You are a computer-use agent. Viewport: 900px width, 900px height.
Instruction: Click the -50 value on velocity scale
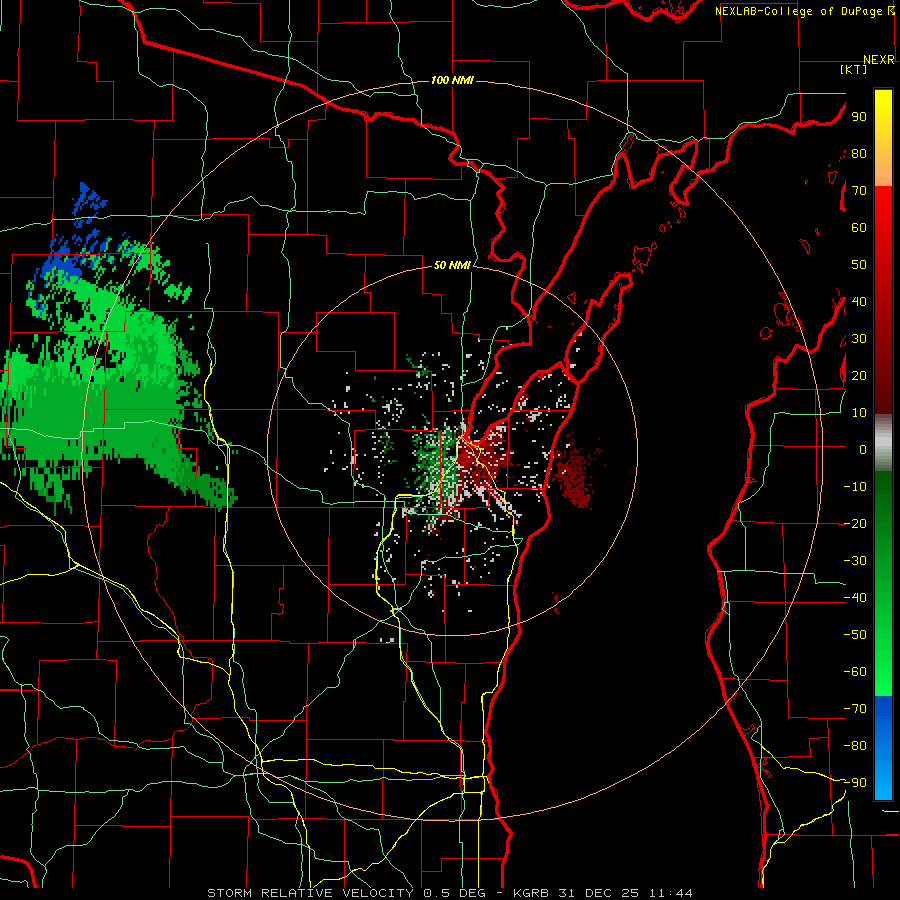coord(855,635)
